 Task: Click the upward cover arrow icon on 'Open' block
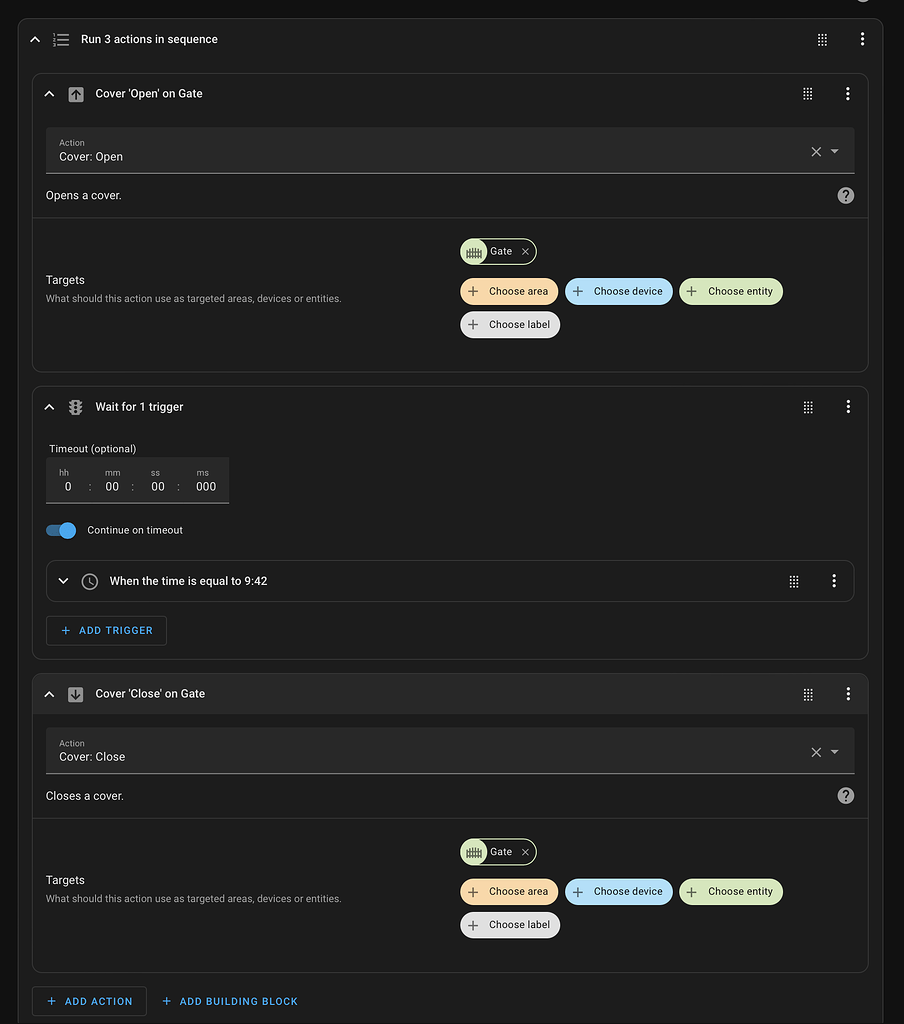(x=76, y=93)
